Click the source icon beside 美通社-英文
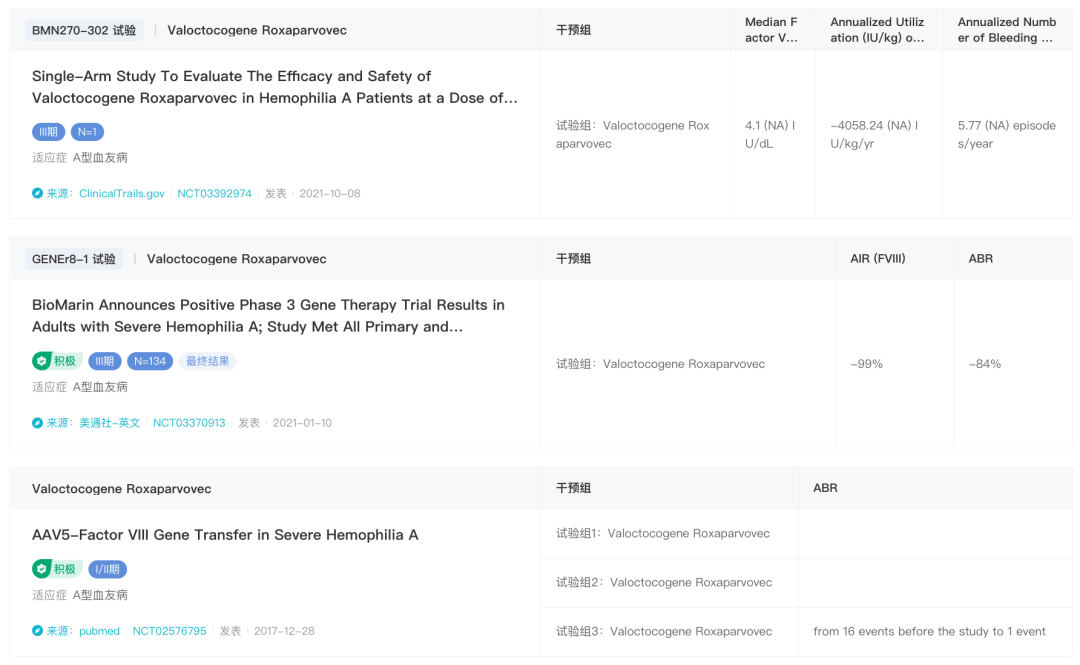1080x665 pixels. [x=37, y=423]
